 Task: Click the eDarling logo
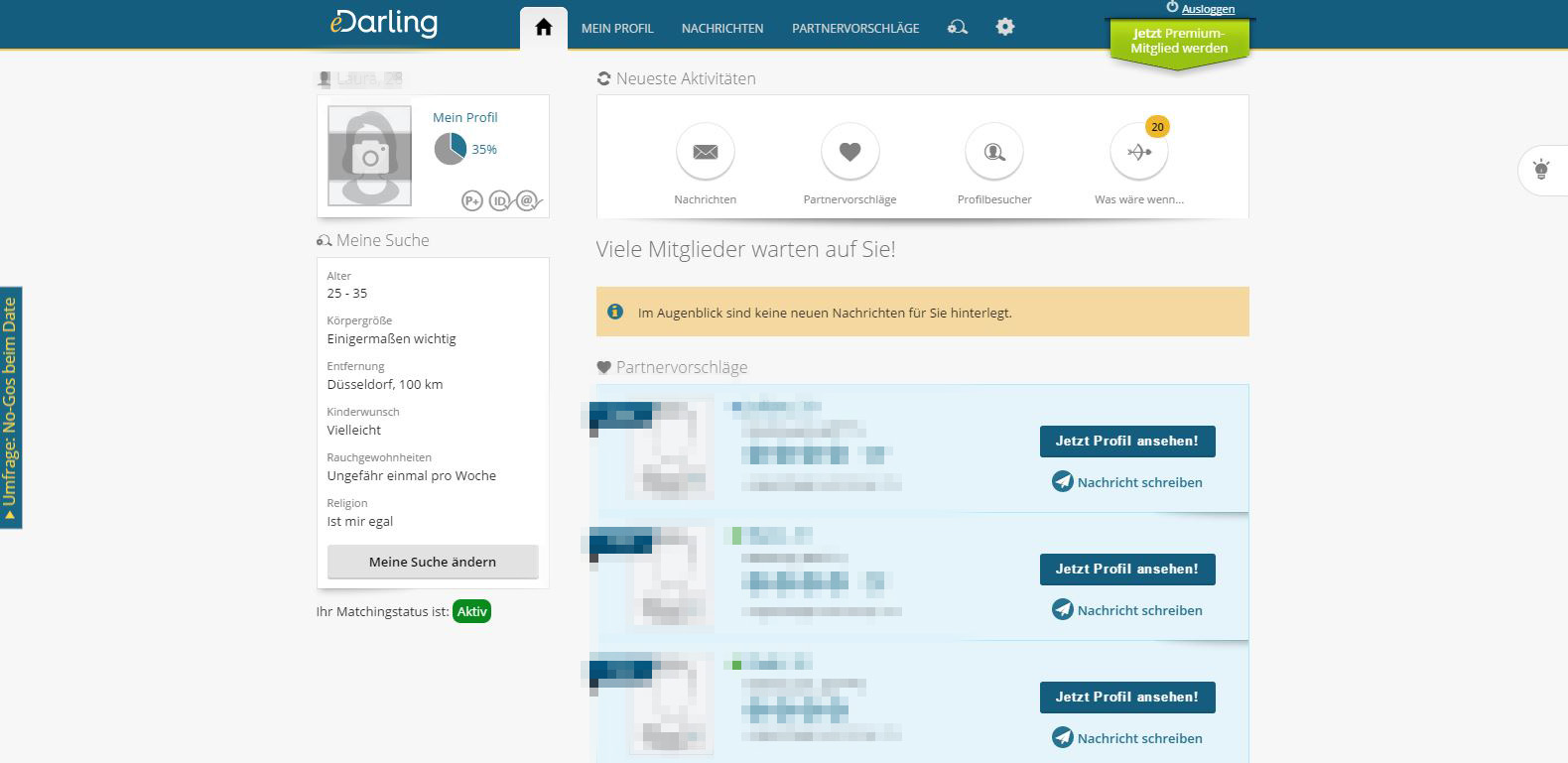(384, 23)
